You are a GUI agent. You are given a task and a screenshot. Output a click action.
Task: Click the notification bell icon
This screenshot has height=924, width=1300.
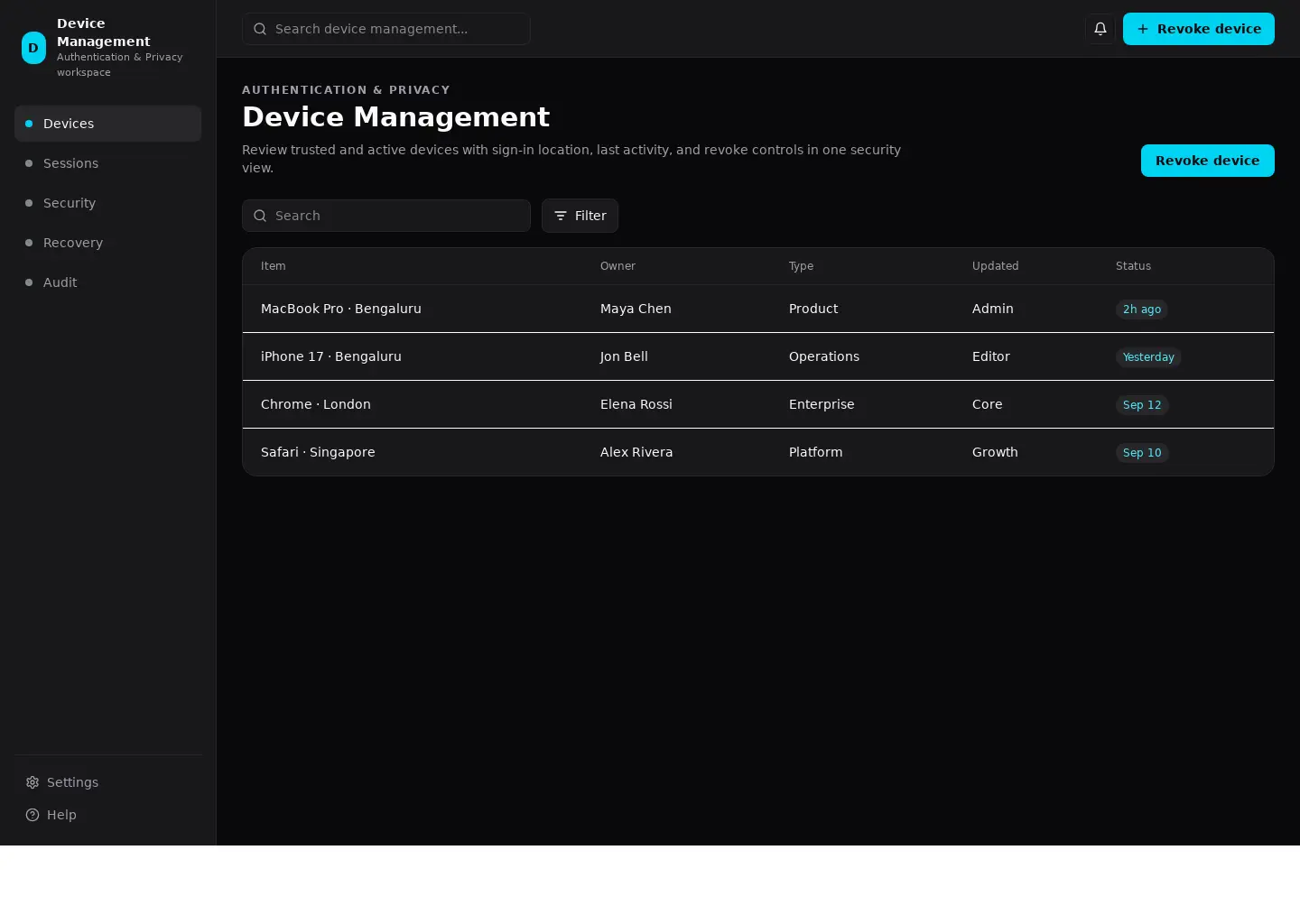click(x=1100, y=29)
